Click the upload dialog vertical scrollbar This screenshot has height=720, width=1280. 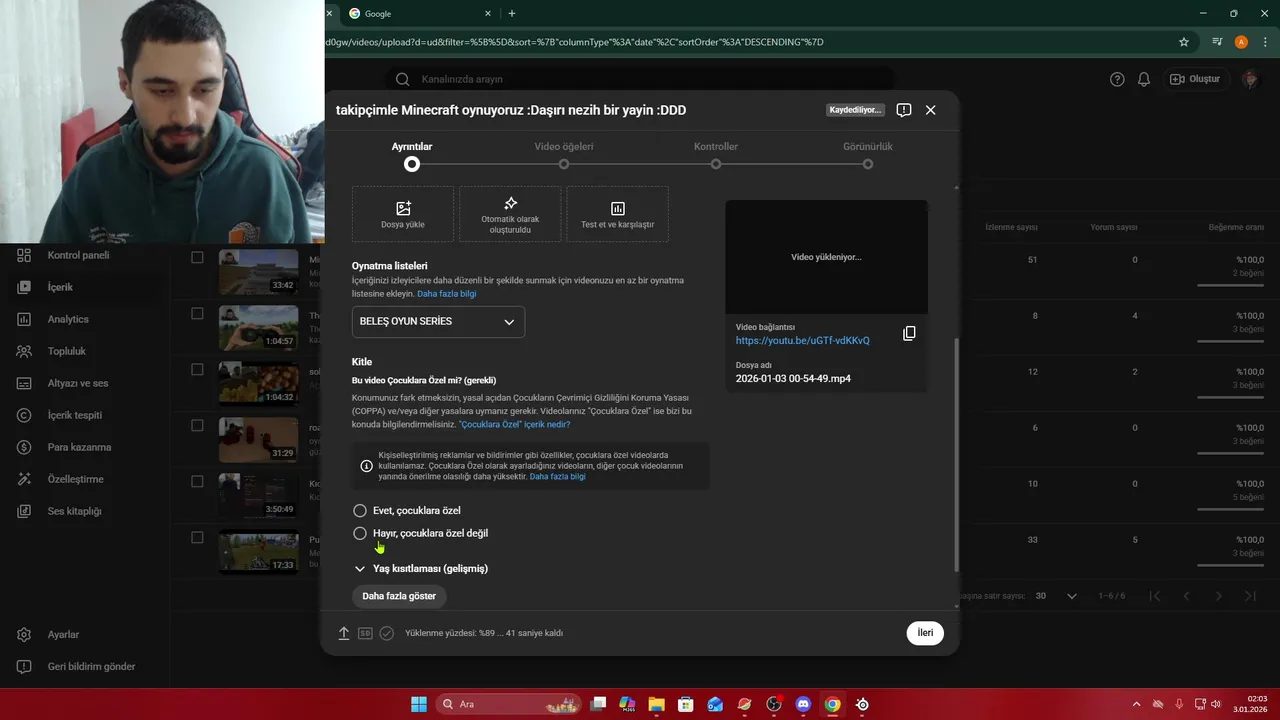pyautogui.click(x=956, y=455)
